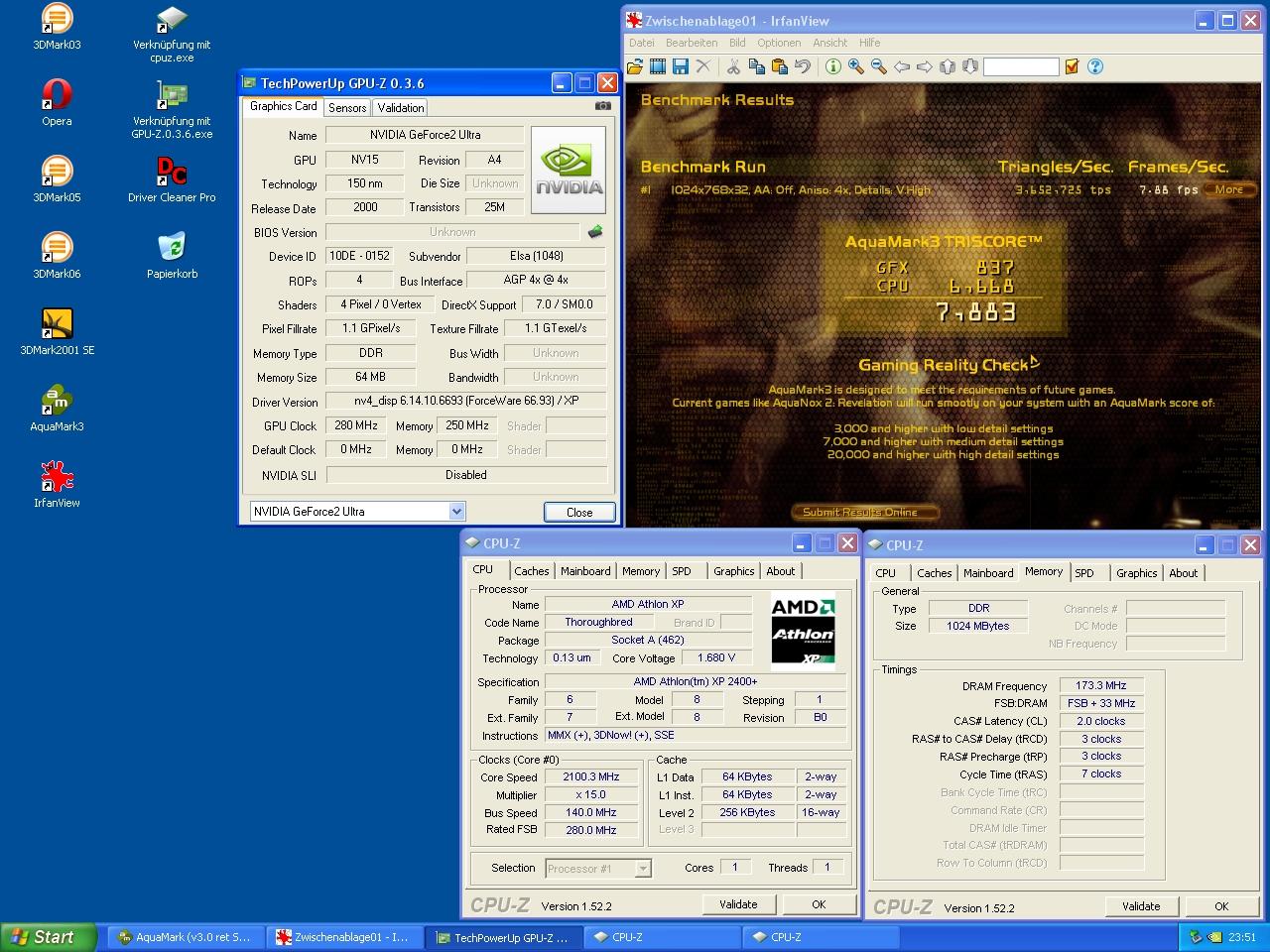Click the Cut scissors icon in IrfanView
This screenshot has width=1270, height=952.
pyautogui.click(x=733, y=66)
